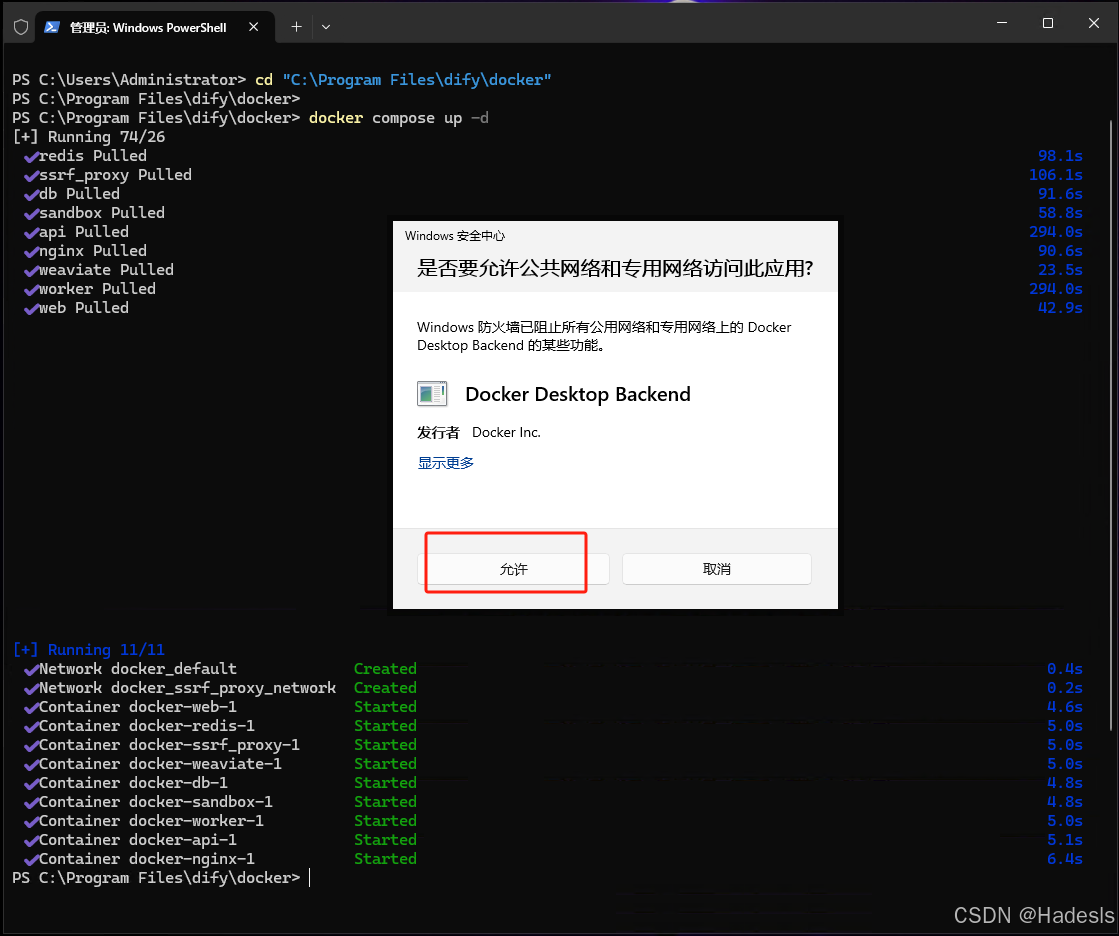Close the terminal window
1119x936 pixels.
pos(1093,23)
